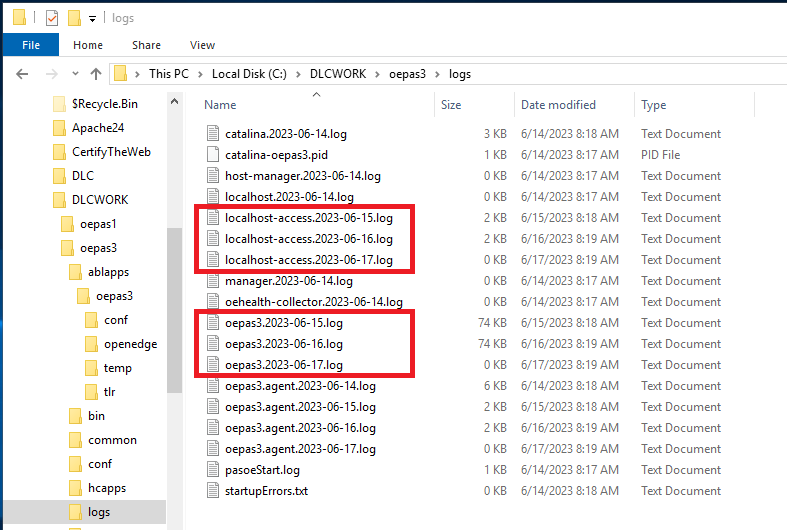Sort by the Date modified column header
Screen dimensions: 787x530
tap(558, 104)
